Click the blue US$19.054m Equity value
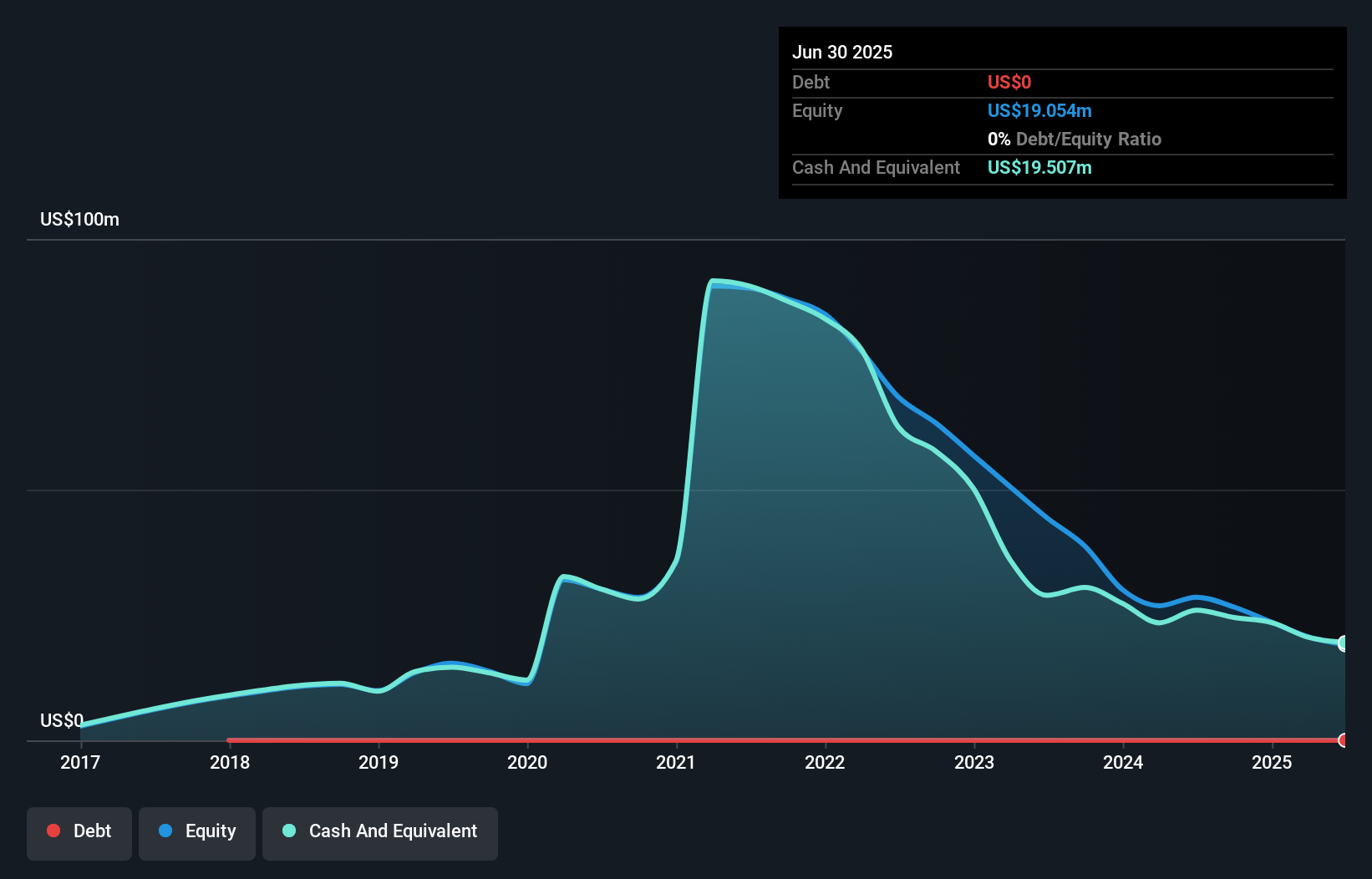This screenshot has width=1372, height=879. click(1039, 110)
